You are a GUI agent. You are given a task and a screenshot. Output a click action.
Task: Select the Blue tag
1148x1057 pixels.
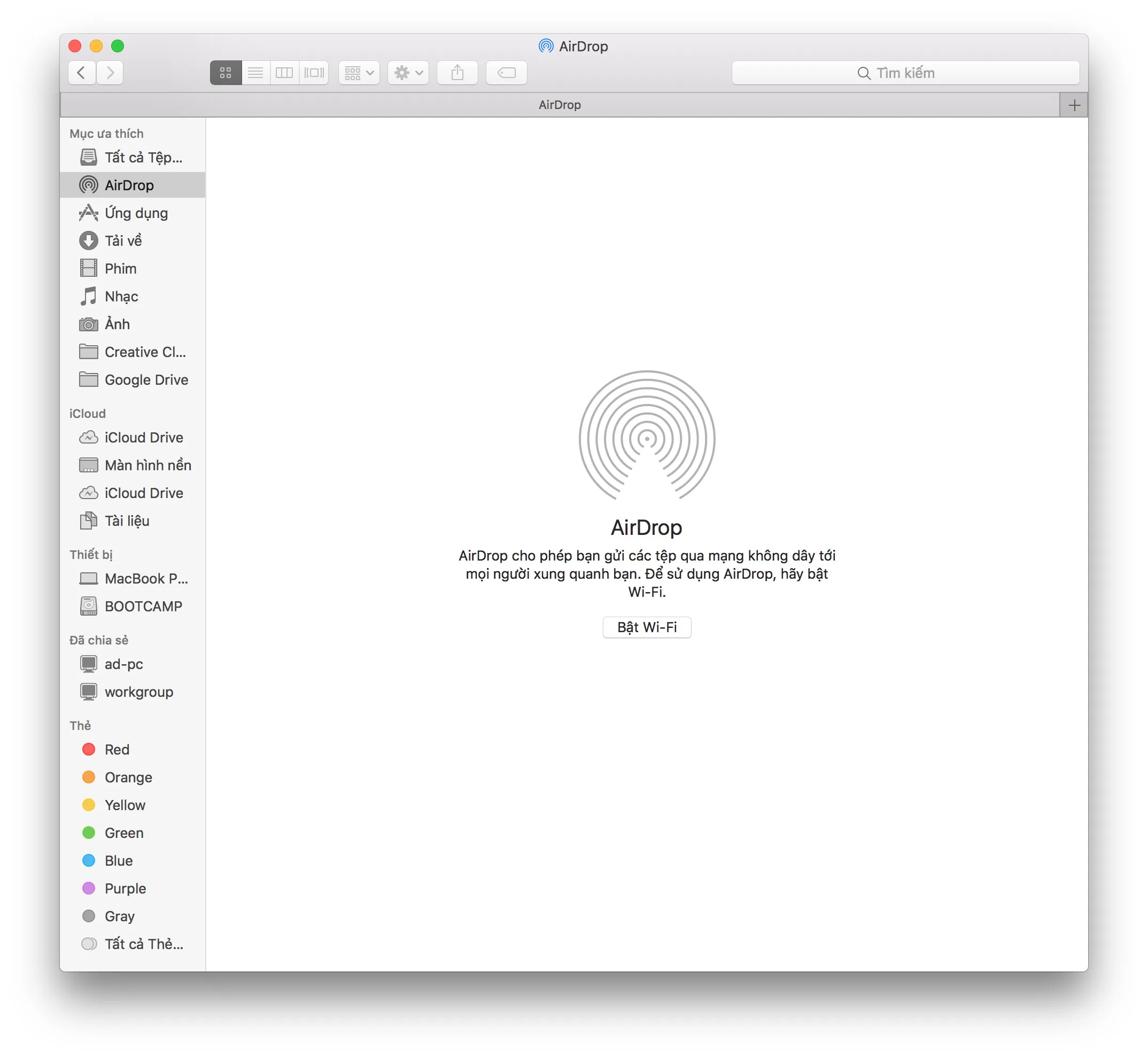point(133,860)
